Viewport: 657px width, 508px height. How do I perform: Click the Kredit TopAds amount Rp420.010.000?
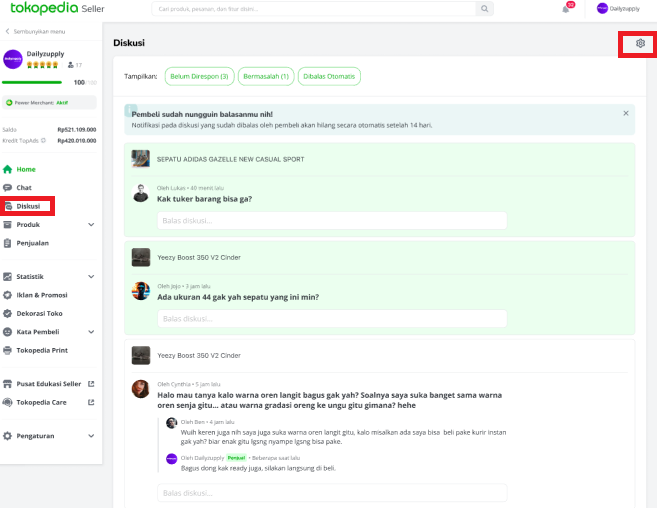77,140
